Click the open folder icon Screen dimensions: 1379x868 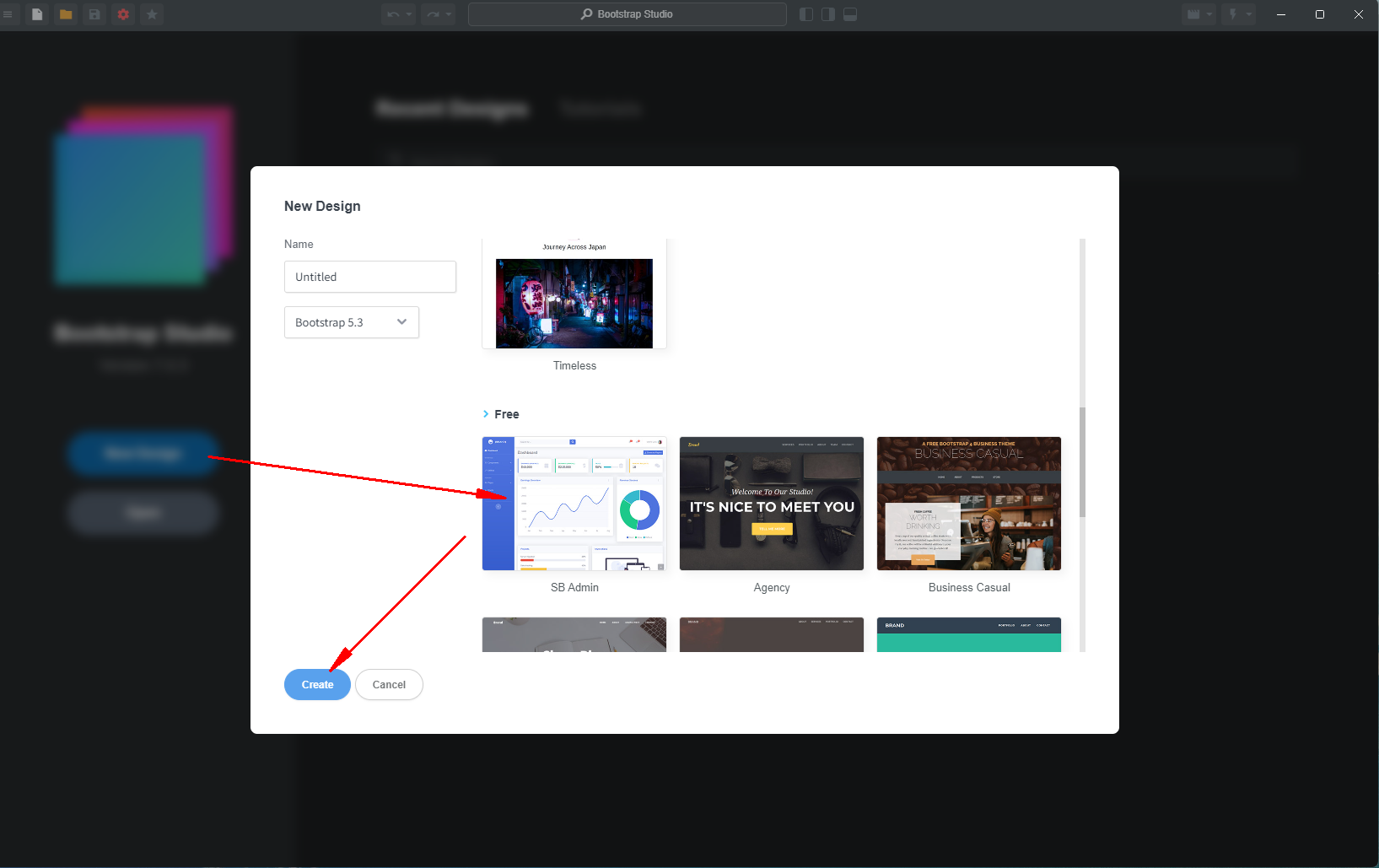tap(66, 14)
